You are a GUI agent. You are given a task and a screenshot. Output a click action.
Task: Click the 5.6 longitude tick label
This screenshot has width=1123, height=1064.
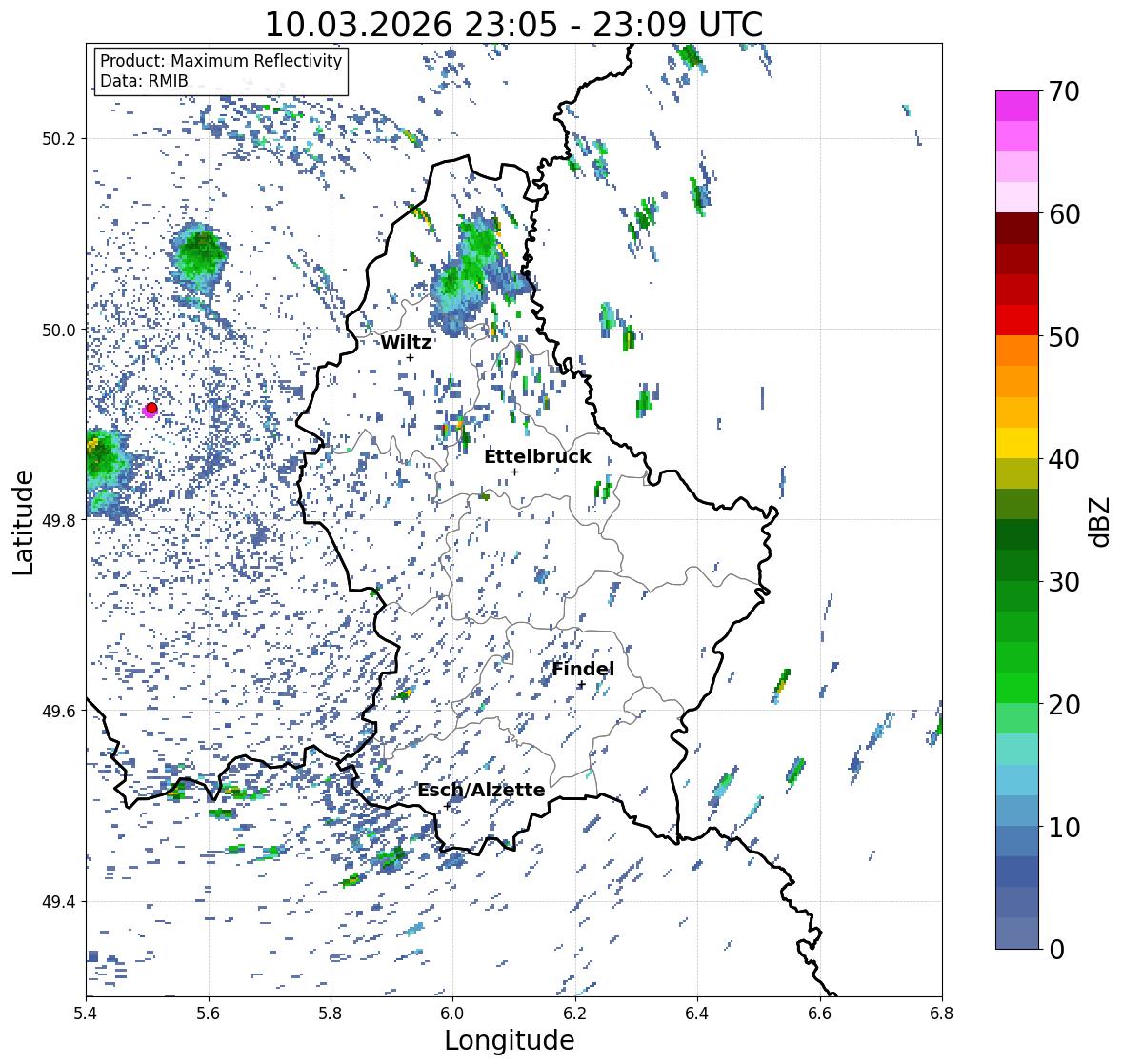[209, 1014]
